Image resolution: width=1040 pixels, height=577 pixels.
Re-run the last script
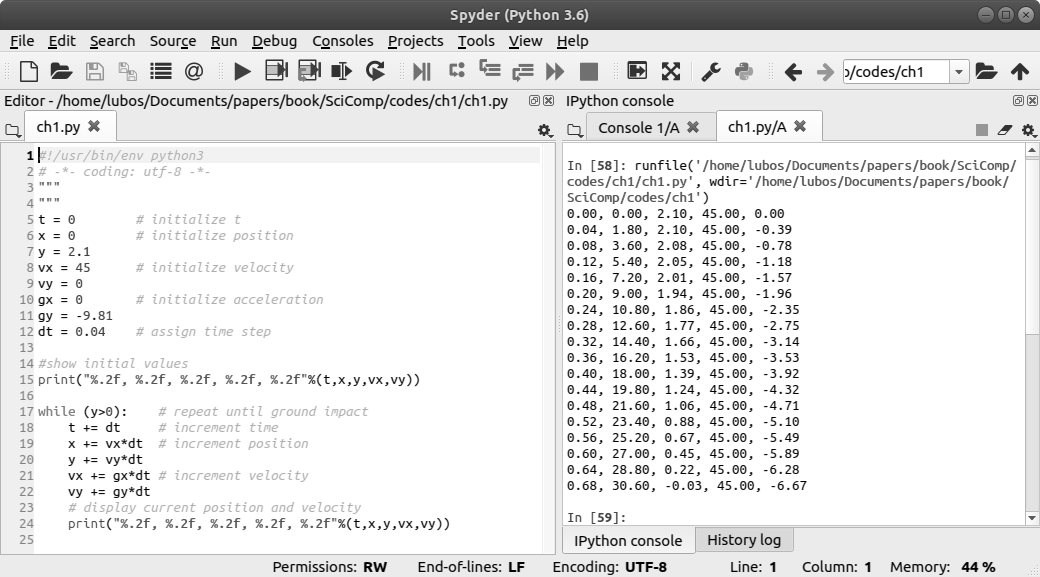pyautogui.click(x=375, y=71)
